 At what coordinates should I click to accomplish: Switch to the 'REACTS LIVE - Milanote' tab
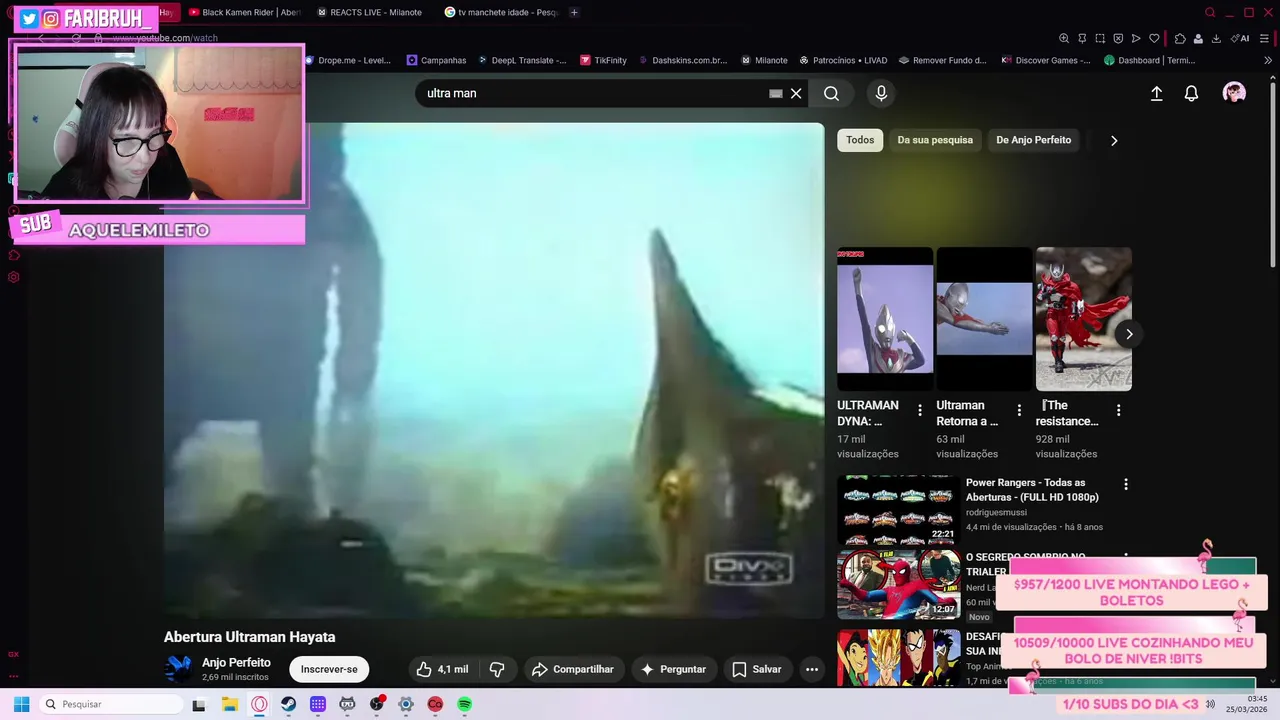[x=370, y=12]
